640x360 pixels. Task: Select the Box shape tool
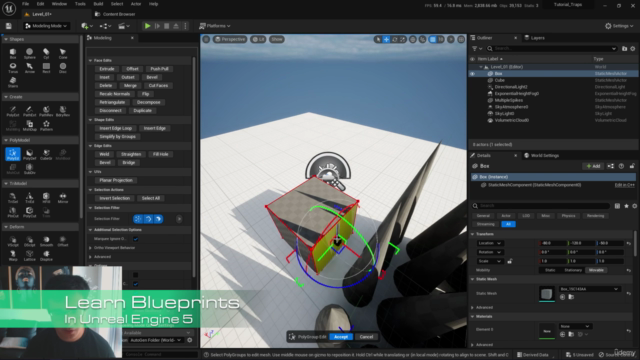point(13,53)
